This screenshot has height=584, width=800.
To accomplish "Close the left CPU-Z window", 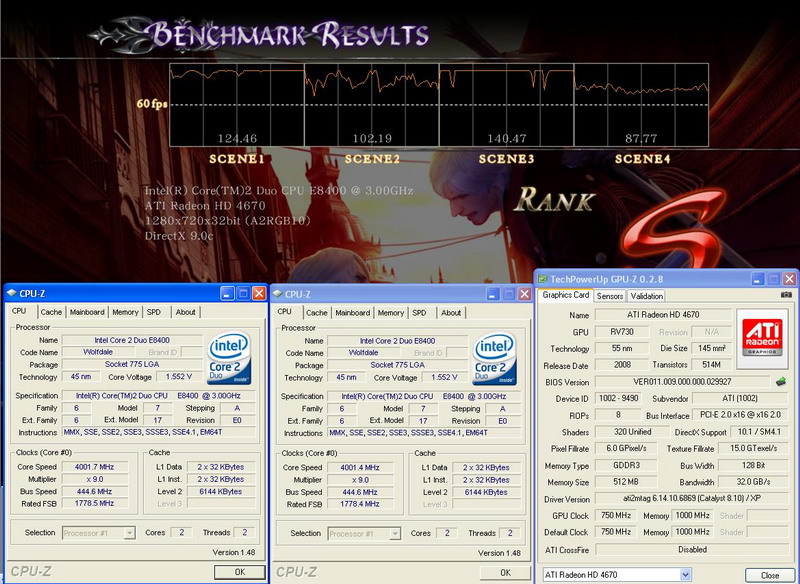I will coord(259,293).
